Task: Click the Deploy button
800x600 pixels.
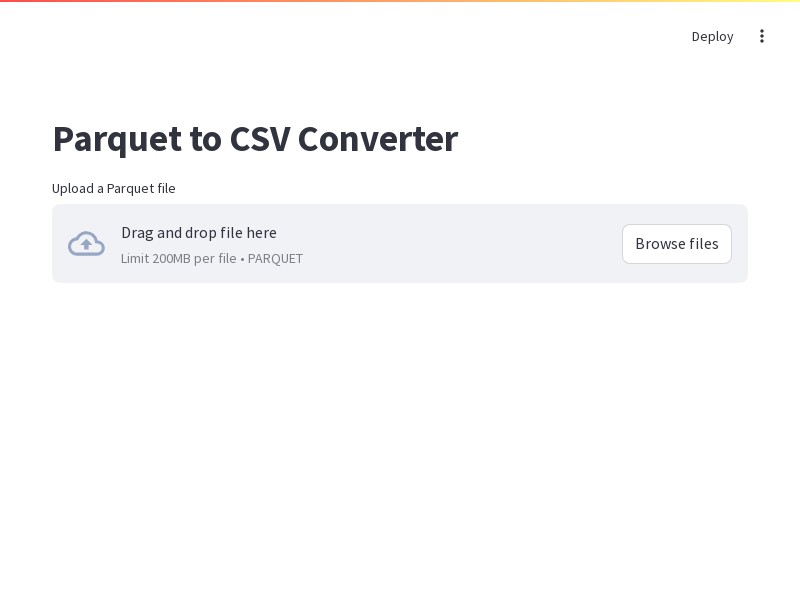Action: click(x=712, y=36)
